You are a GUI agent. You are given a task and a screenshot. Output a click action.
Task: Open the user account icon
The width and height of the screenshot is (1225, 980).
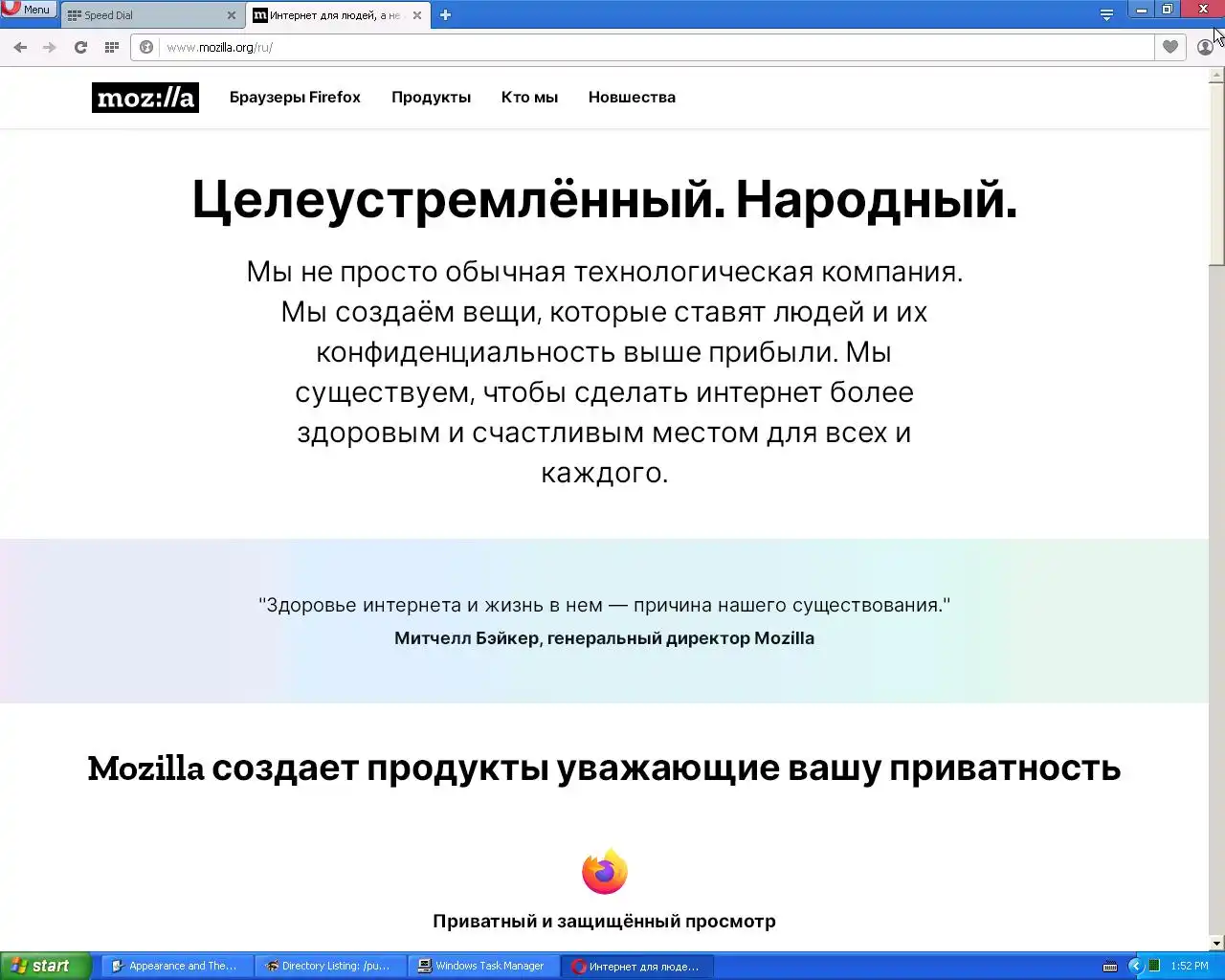[1205, 47]
